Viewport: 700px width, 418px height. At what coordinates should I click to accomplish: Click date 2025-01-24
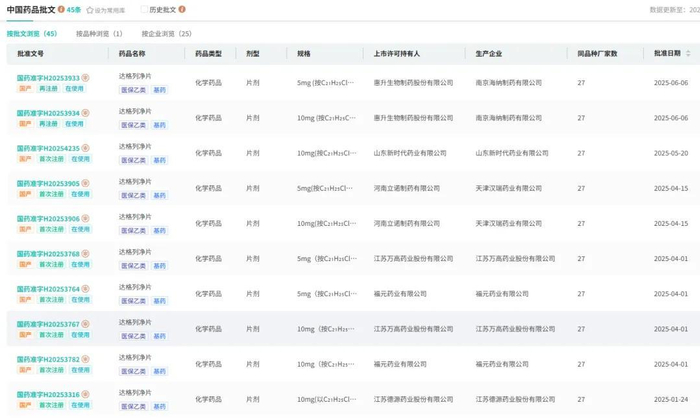tap(671, 399)
